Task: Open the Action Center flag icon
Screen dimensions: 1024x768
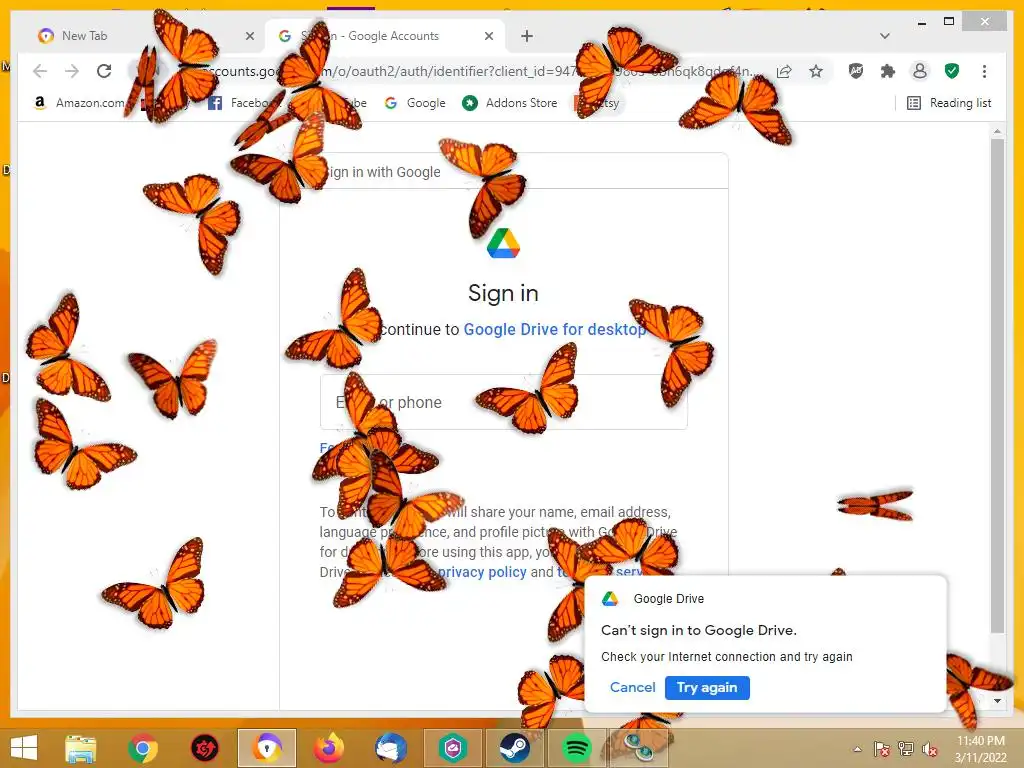Action: click(x=881, y=749)
